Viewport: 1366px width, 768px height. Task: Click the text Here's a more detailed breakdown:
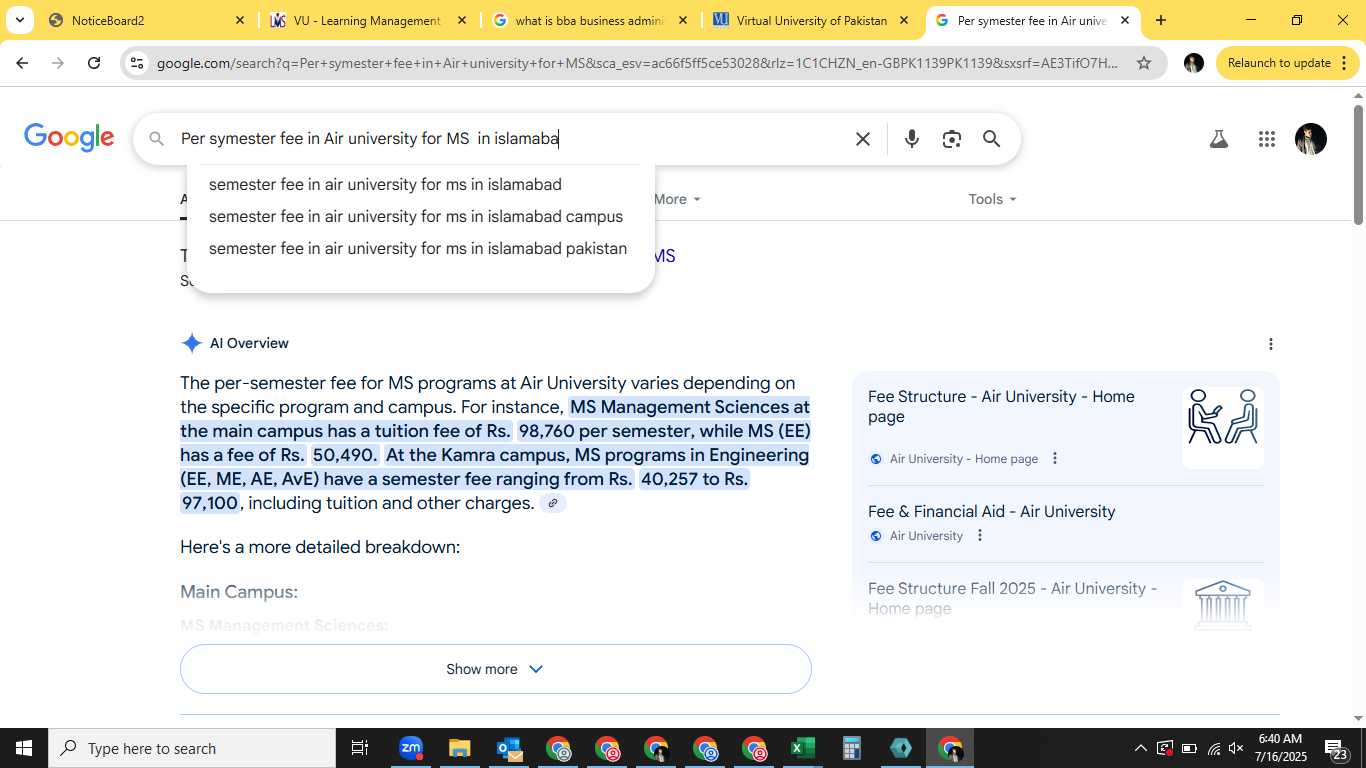(x=320, y=548)
